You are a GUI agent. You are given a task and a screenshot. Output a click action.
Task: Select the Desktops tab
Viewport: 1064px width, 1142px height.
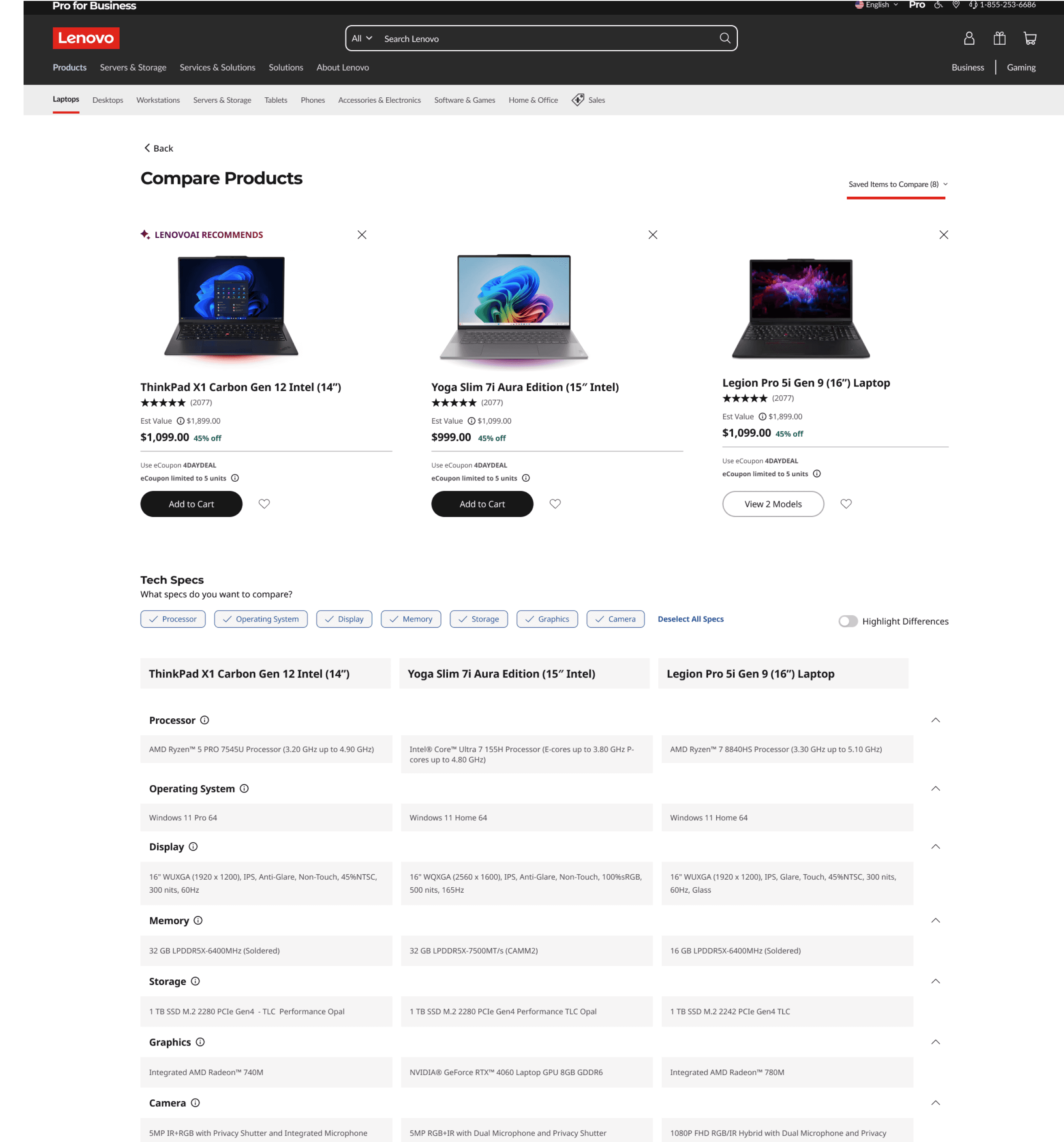[107, 100]
